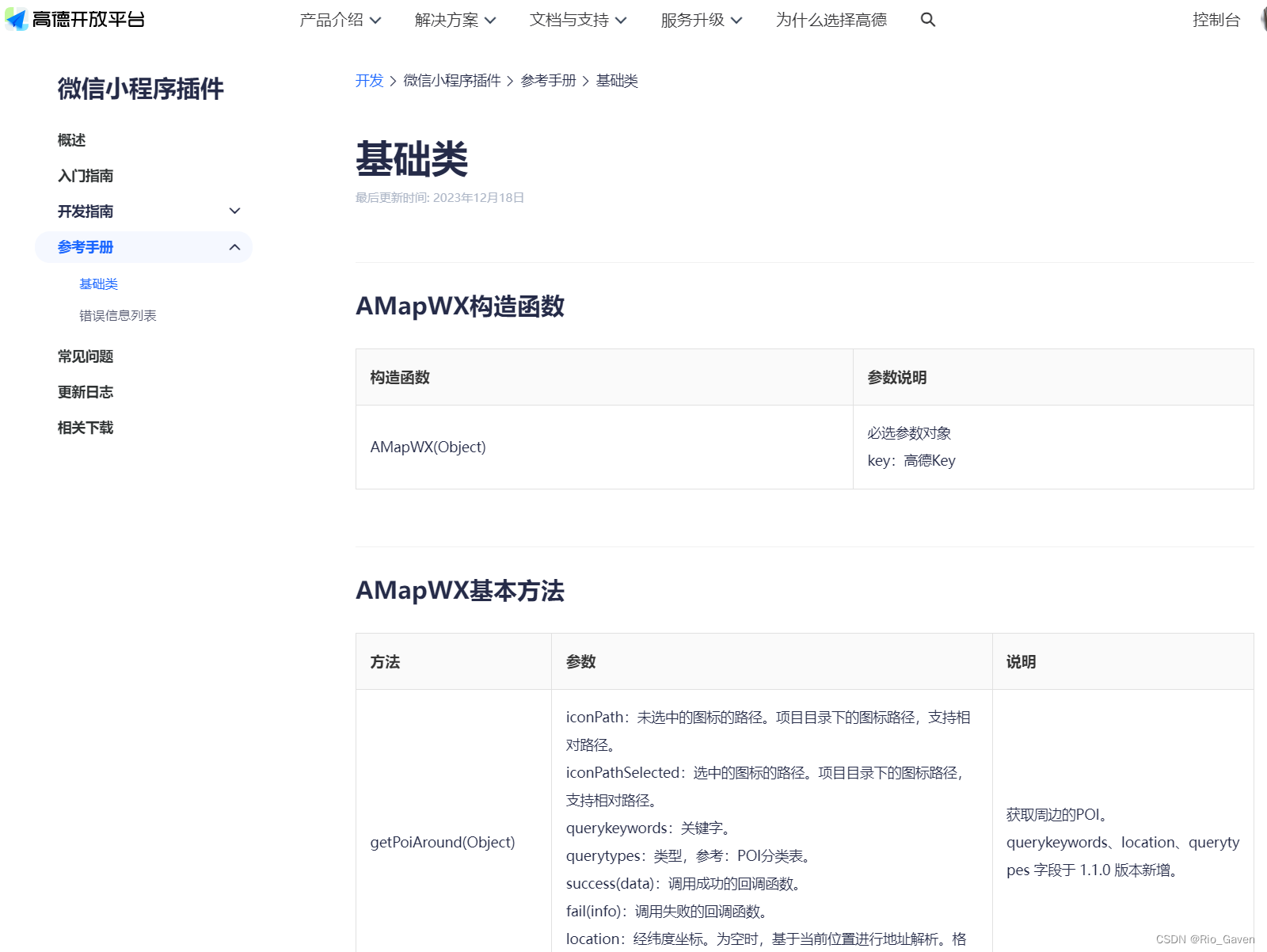Click the iconPathSelected parameter description
This screenshot has height=952, width=1267.
(765, 786)
